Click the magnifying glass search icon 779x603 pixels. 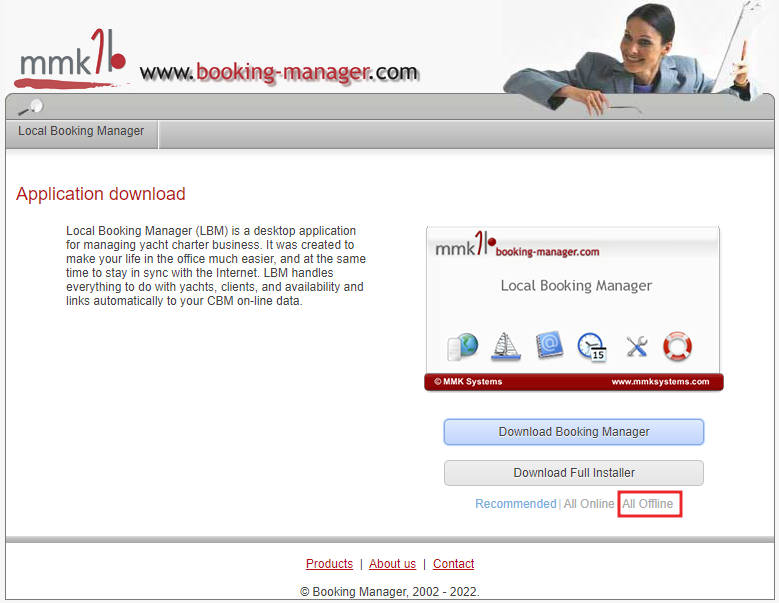(31, 107)
